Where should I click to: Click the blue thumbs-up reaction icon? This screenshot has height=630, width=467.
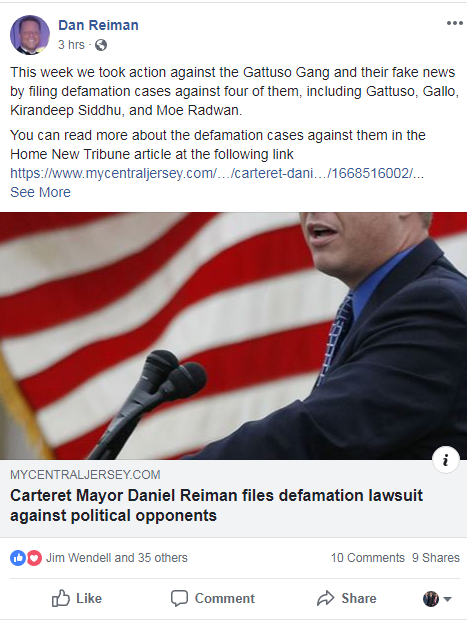click(x=18, y=558)
